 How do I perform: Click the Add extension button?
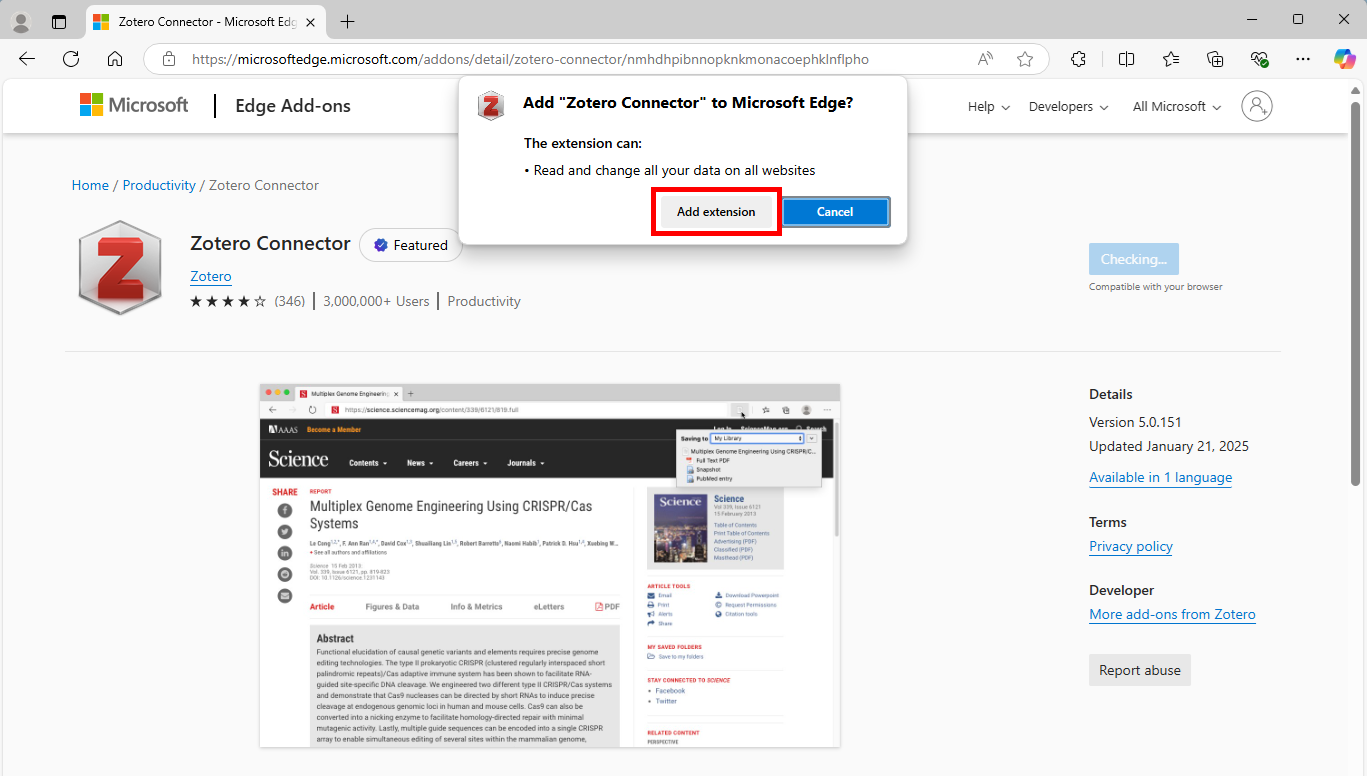[x=716, y=212]
